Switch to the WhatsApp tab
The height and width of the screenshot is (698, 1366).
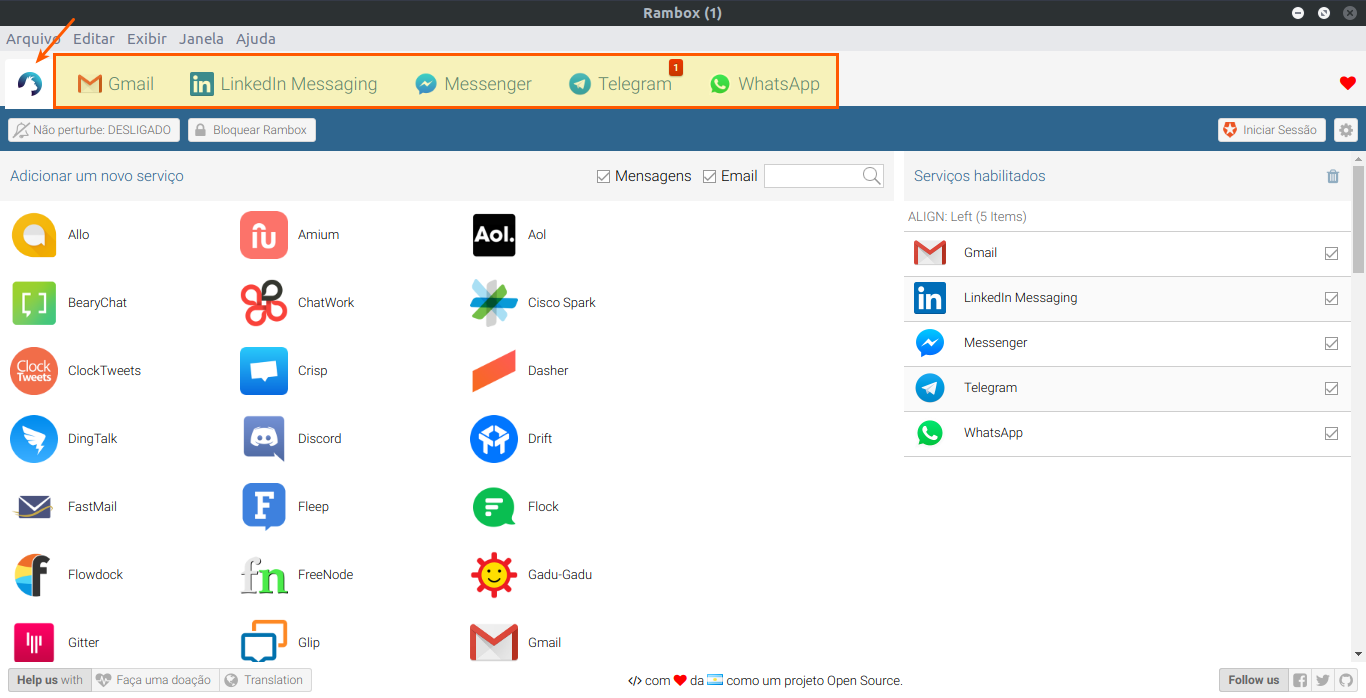[x=765, y=84]
